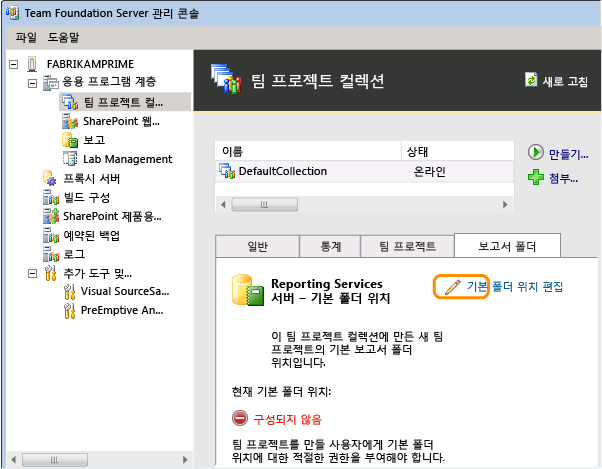This screenshot has height=469, width=602.
Task: Select 프록시 서버 tree item
Action: coord(91,178)
